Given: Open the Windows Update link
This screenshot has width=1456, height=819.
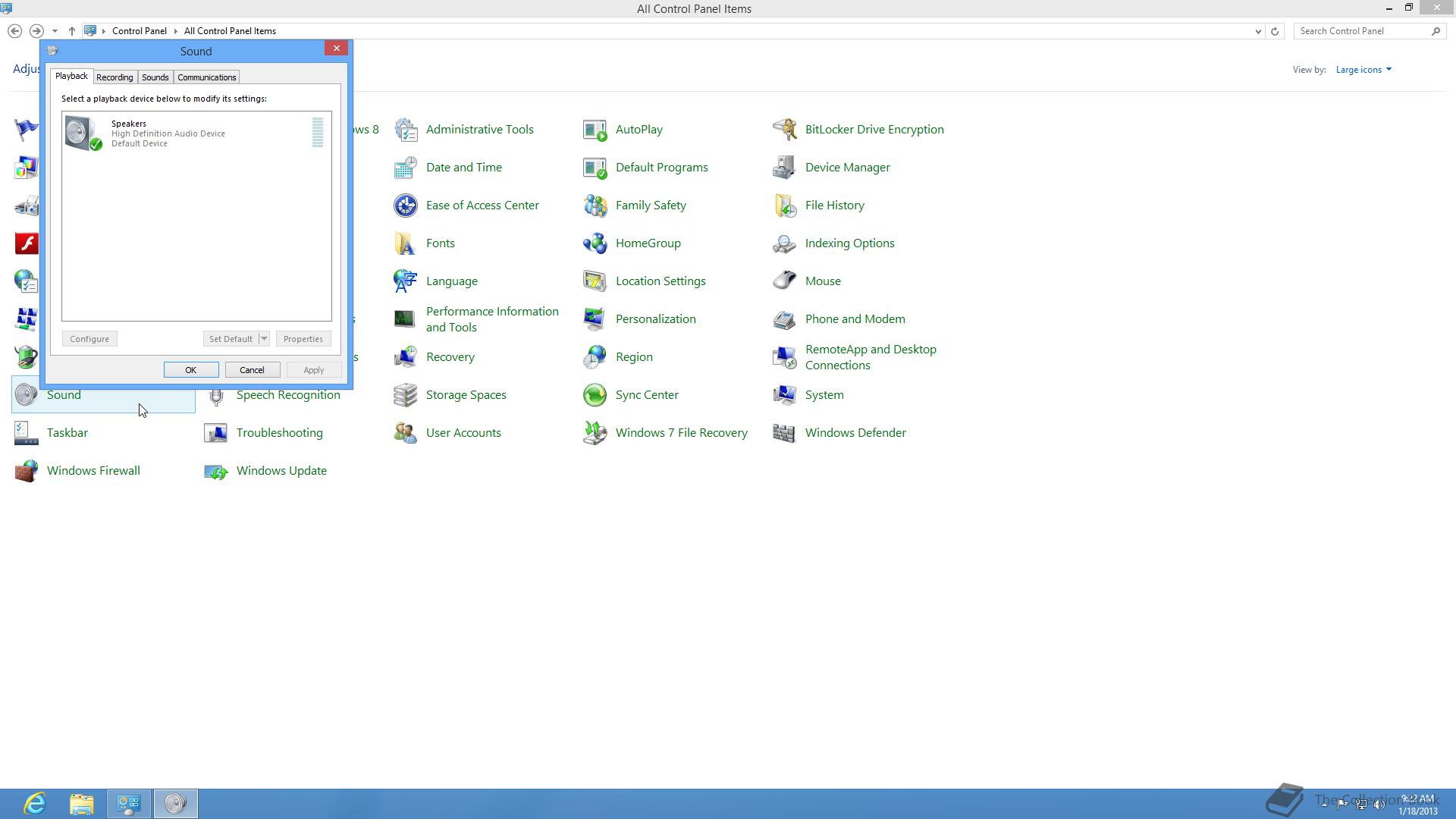Looking at the screenshot, I should [281, 470].
